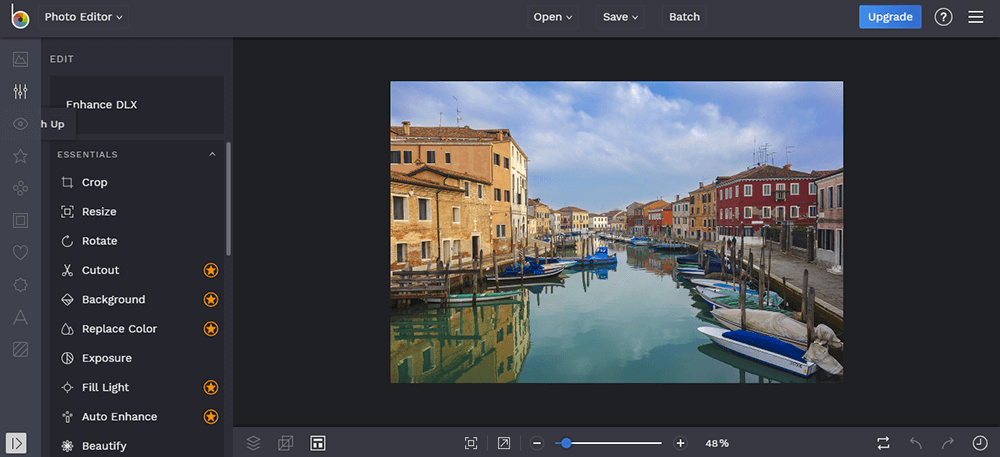Select Crop from the Essentials list

coord(94,183)
